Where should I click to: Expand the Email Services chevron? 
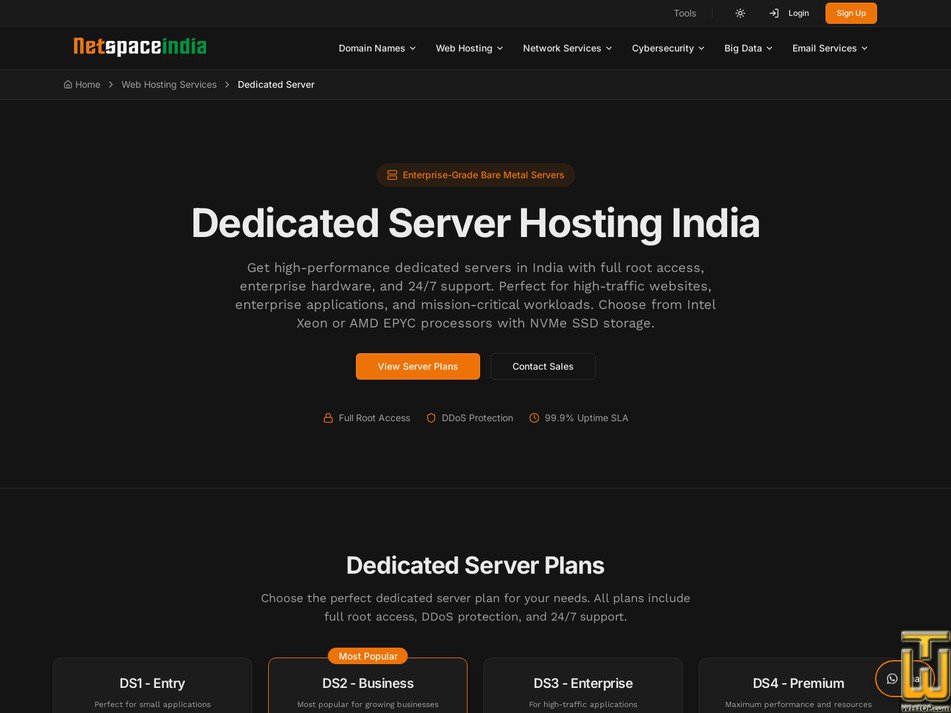tap(864, 49)
